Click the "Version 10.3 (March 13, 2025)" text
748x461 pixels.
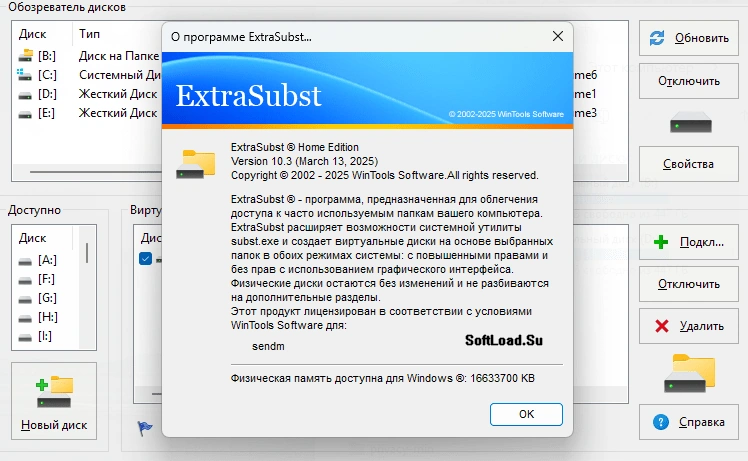[x=304, y=161]
